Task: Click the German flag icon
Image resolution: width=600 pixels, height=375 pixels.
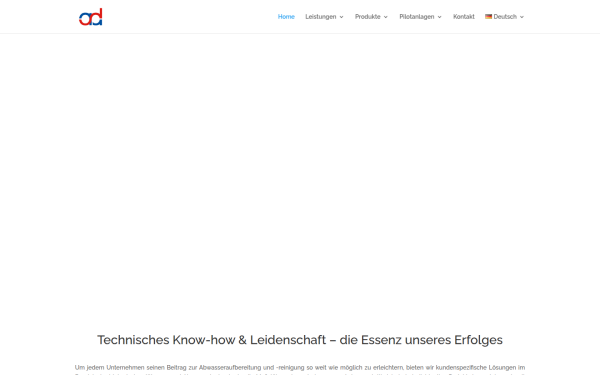Action: coord(488,16)
